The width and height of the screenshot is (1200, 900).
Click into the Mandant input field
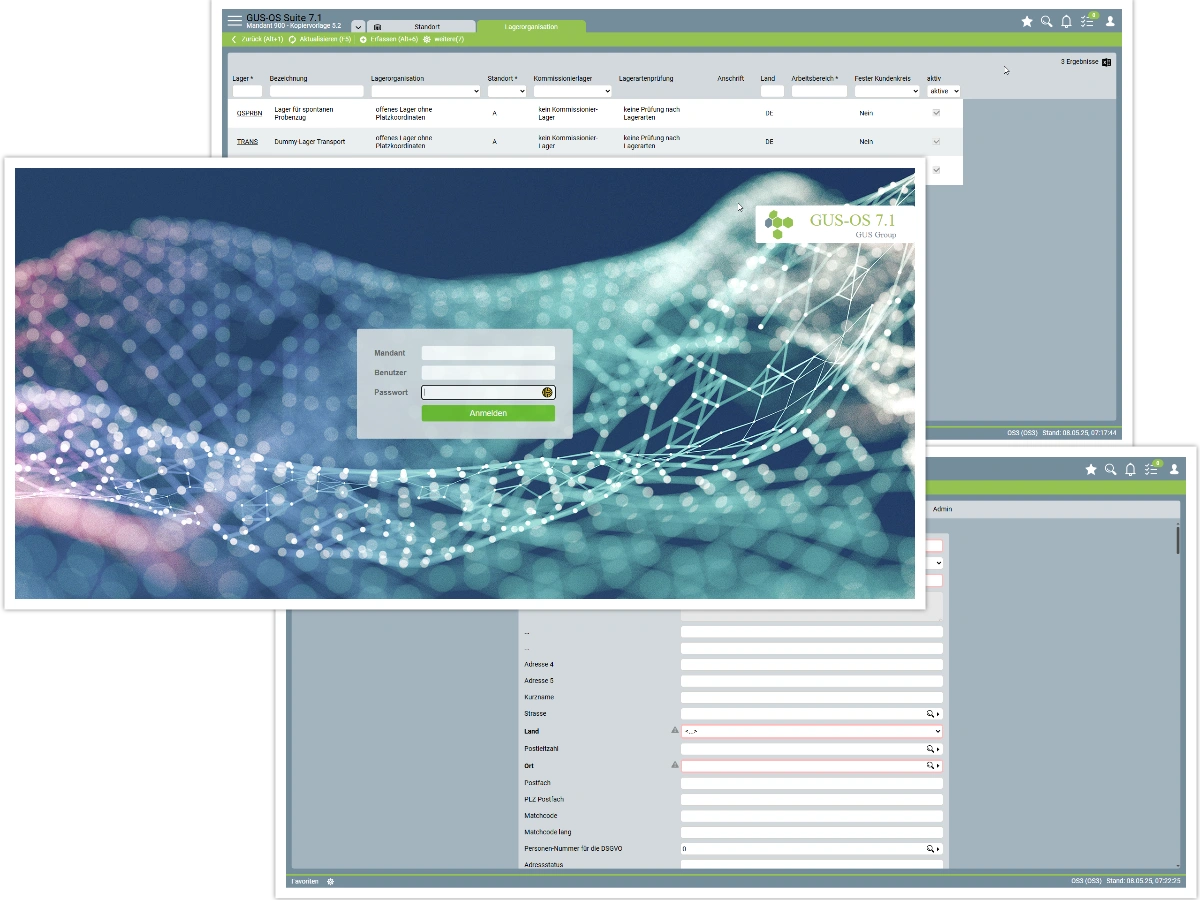pyautogui.click(x=488, y=353)
